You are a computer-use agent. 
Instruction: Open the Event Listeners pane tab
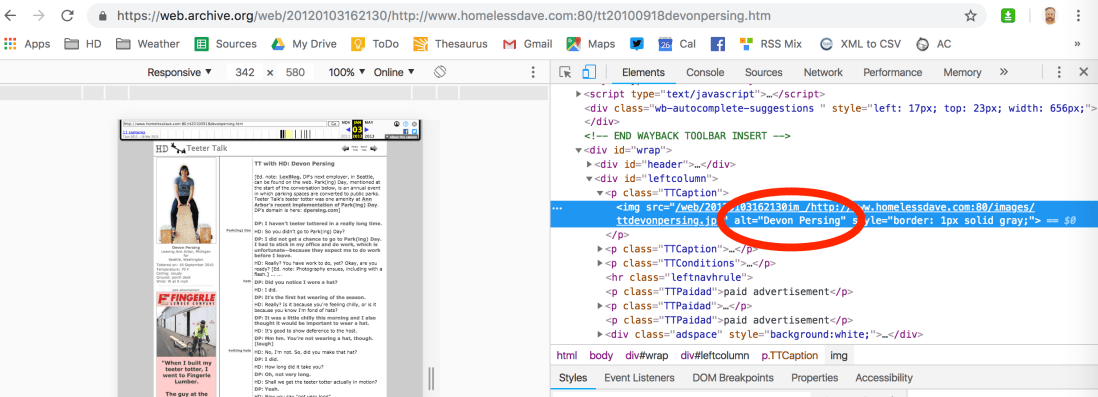(x=639, y=377)
